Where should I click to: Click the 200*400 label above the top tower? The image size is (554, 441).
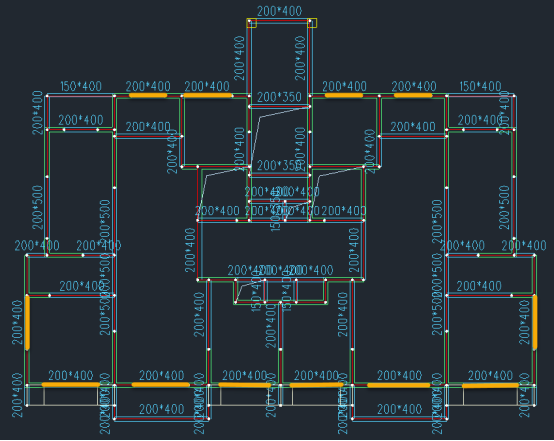(279, 11)
